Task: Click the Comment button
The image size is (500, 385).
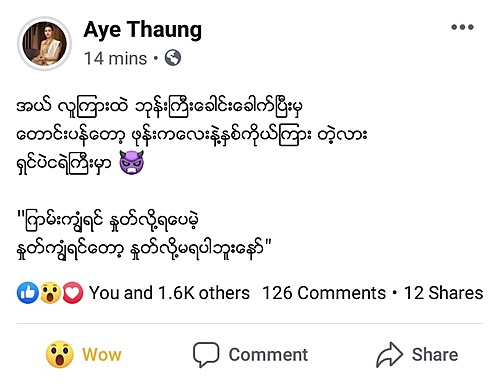Action: point(250,354)
